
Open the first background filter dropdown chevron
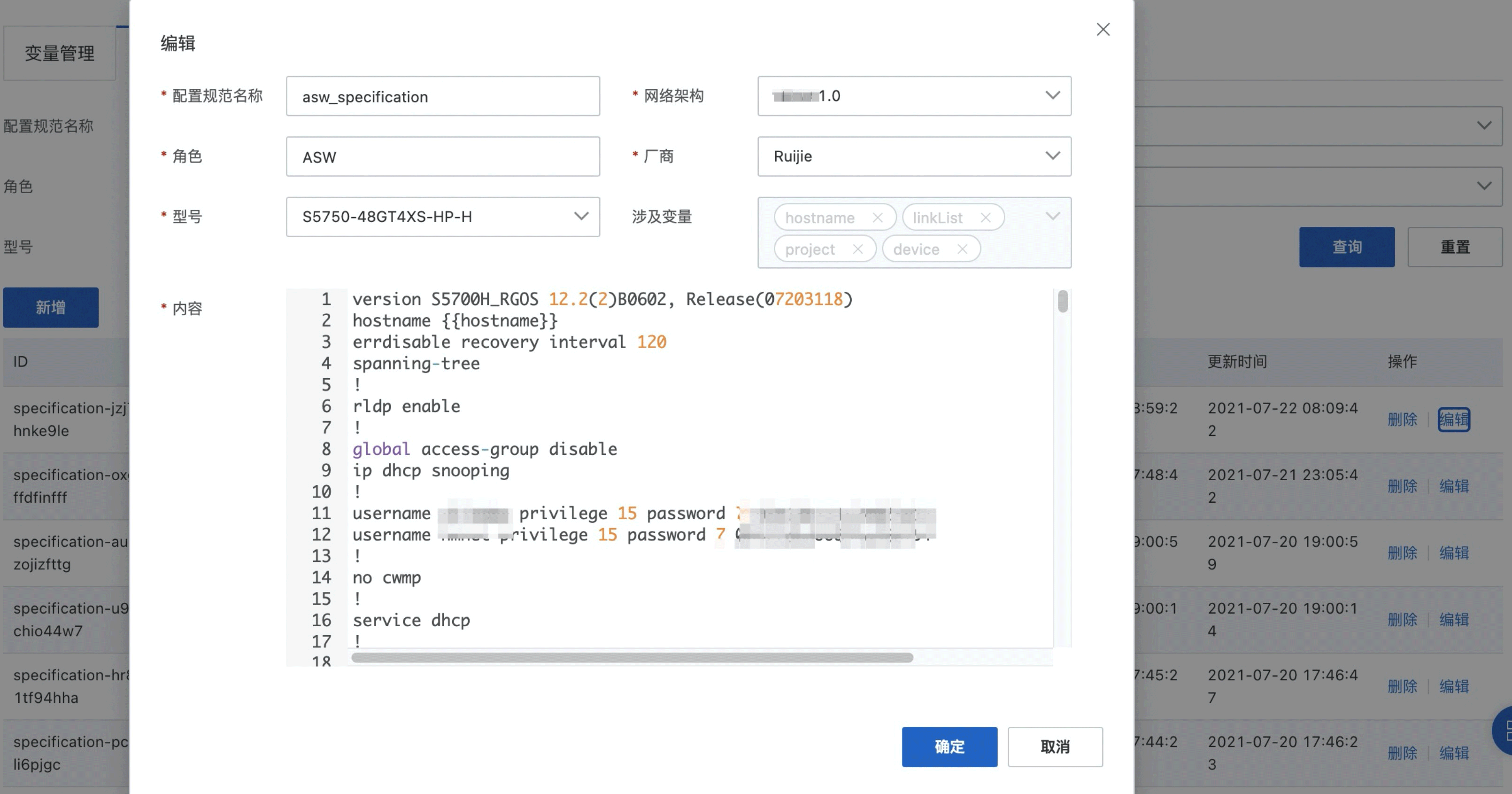(x=1484, y=125)
